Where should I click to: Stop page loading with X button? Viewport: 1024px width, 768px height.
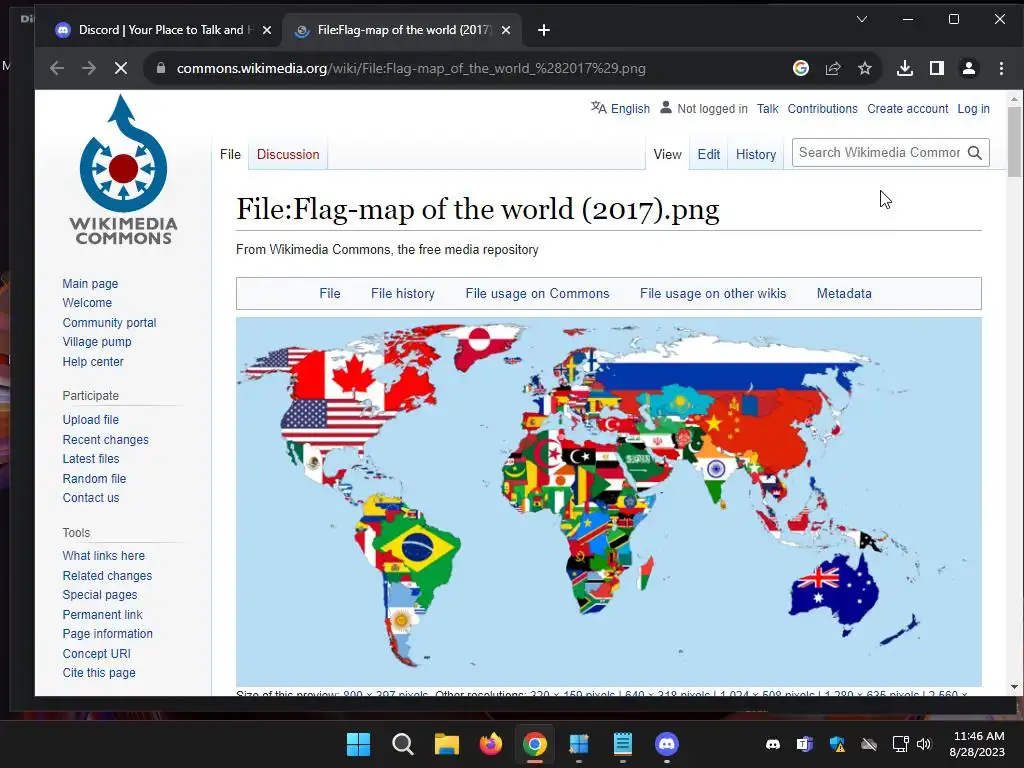[121, 68]
